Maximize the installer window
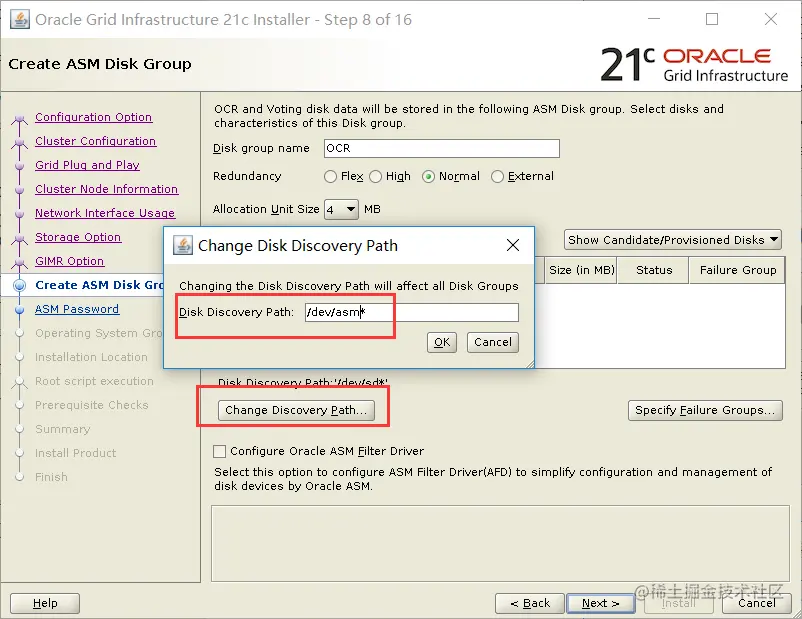 point(711,19)
